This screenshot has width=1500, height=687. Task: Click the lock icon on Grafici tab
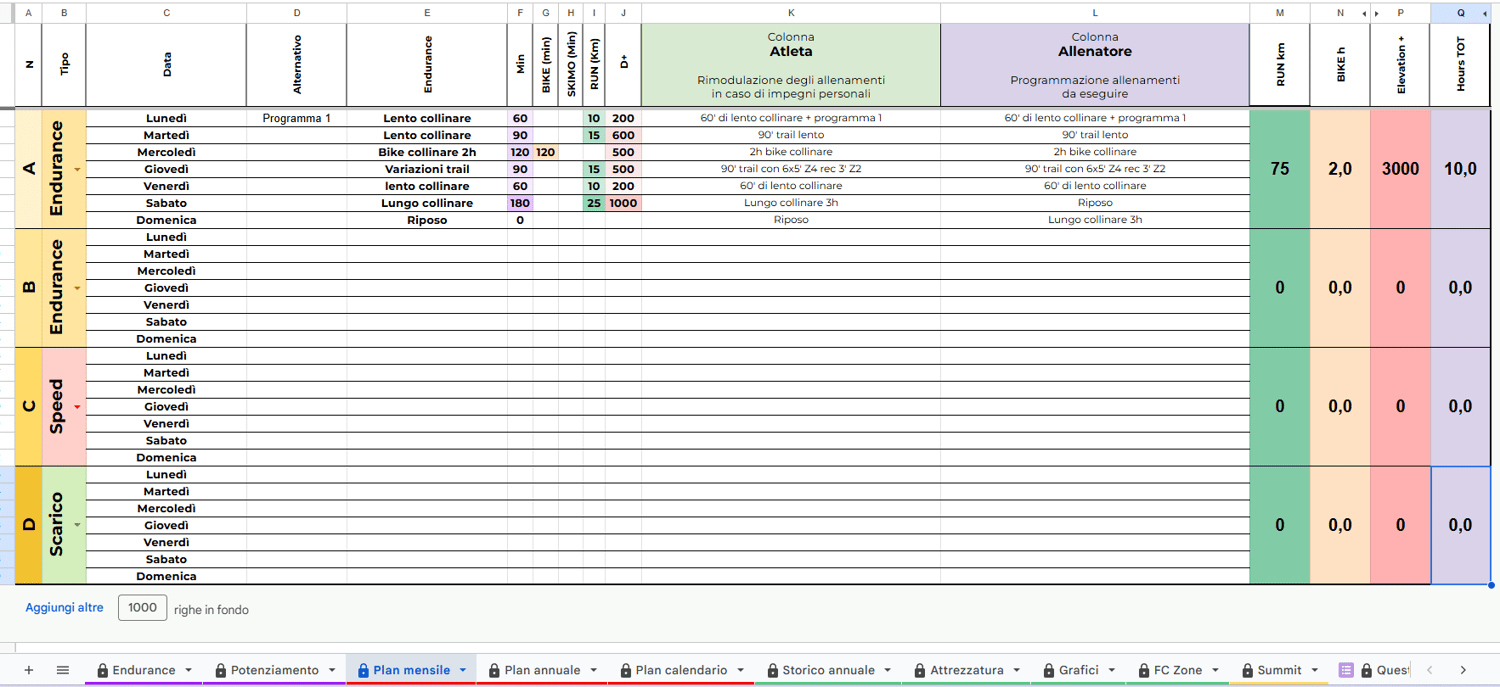1048,670
